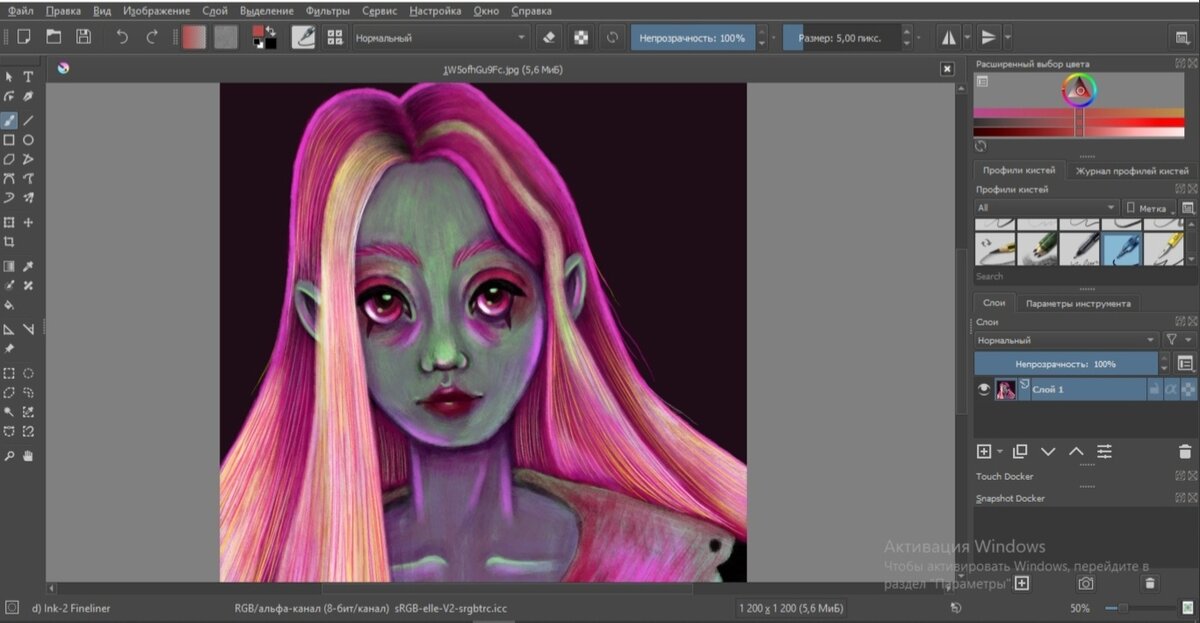Open the All brush tag dropdown

tap(1045, 207)
